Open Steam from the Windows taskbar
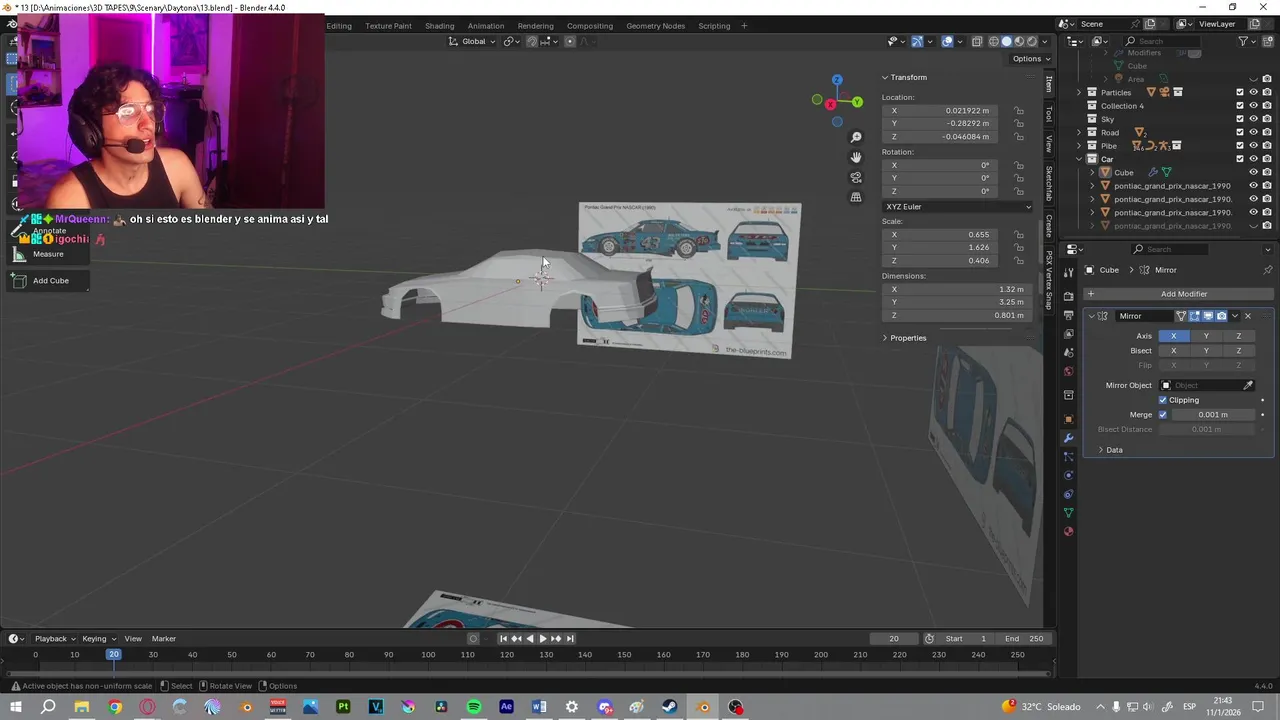Viewport: 1280px width, 720px height. 670,707
